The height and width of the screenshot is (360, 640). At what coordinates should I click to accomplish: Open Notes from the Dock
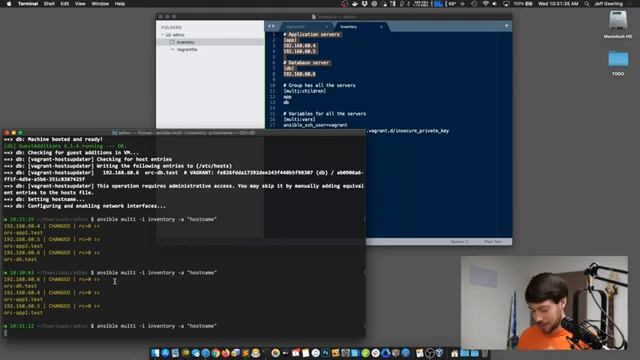306,353
